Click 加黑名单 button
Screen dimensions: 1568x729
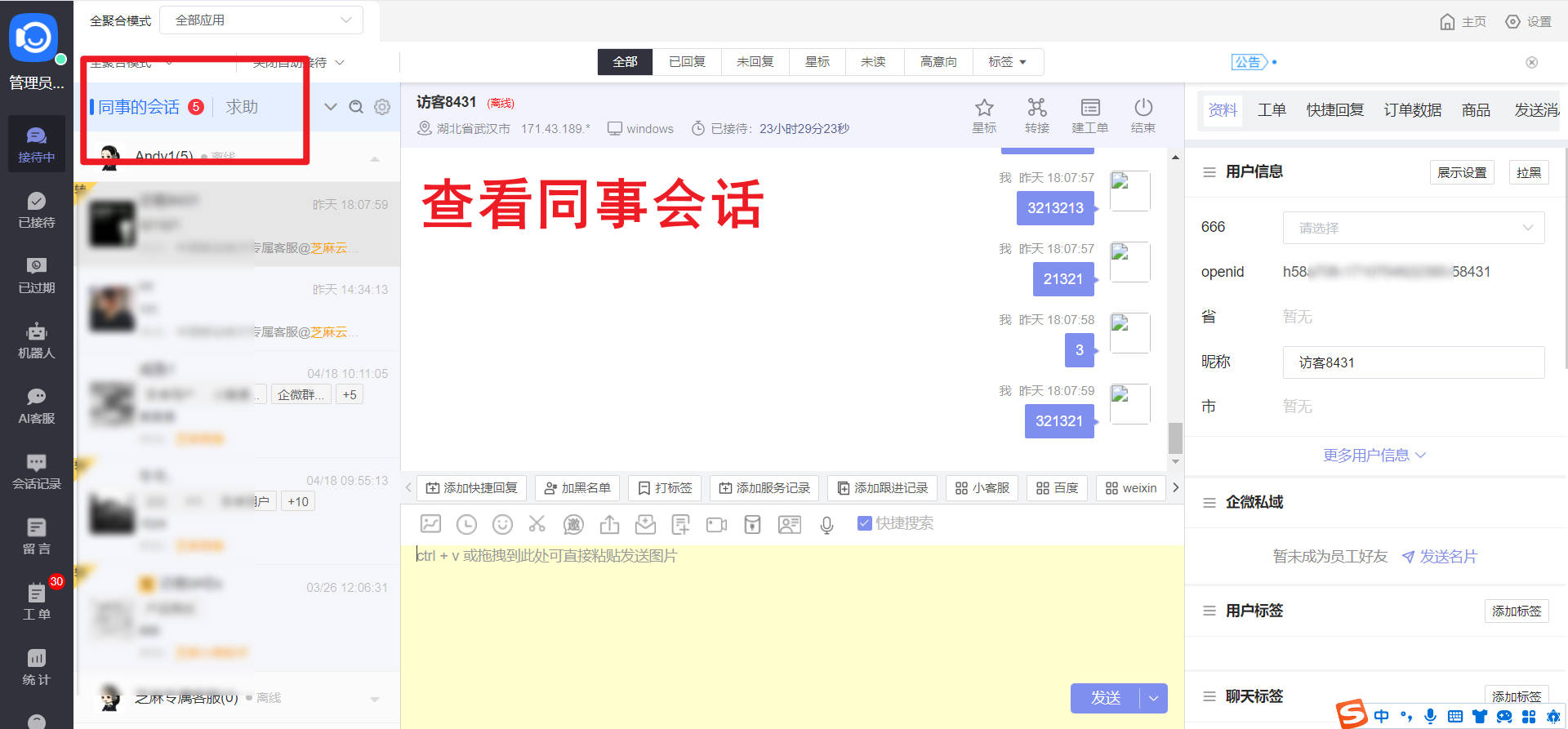pyautogui.click(x=577, y=488)
